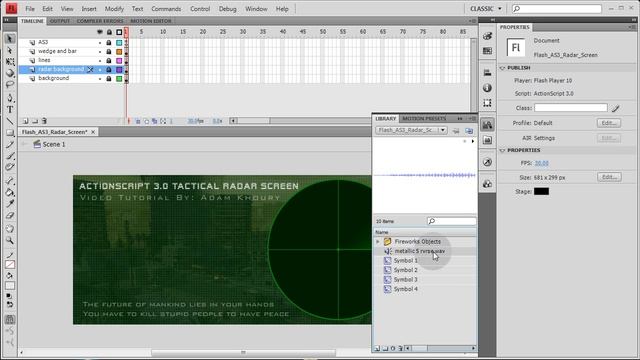Screen dimensions: 640x360
Task: Select the Lasso tool
Action: (10, 85)
